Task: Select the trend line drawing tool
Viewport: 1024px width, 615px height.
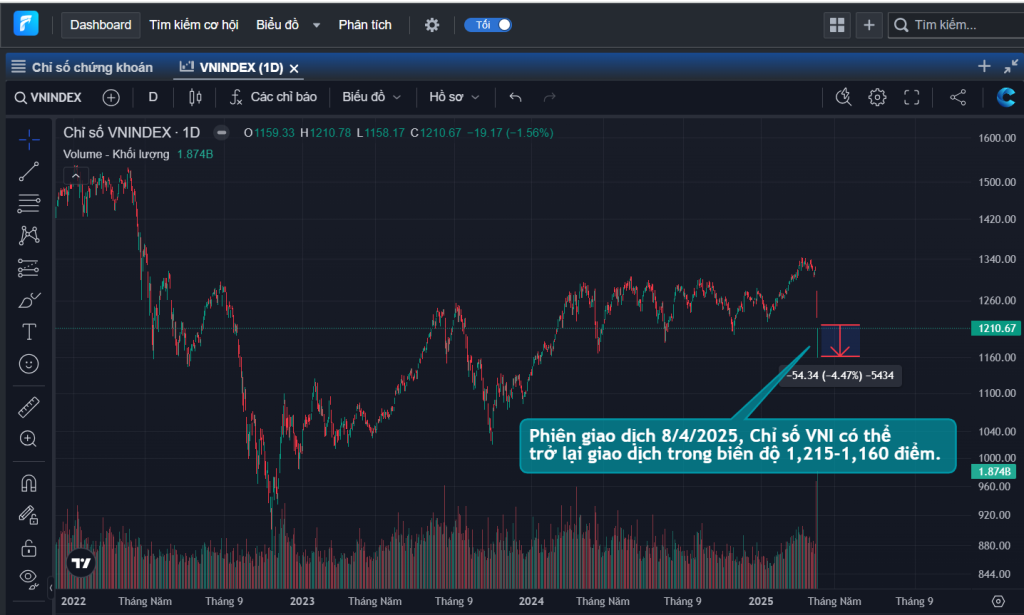Action: (29, 172)
